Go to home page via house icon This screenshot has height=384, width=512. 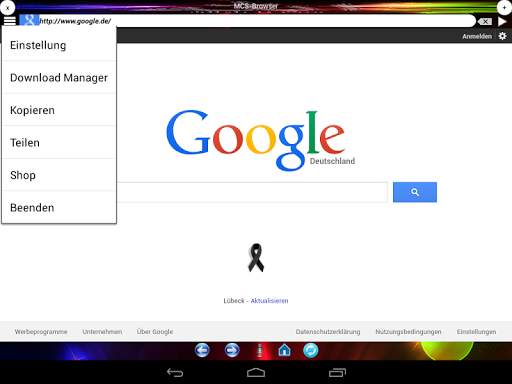click(284, 350)
